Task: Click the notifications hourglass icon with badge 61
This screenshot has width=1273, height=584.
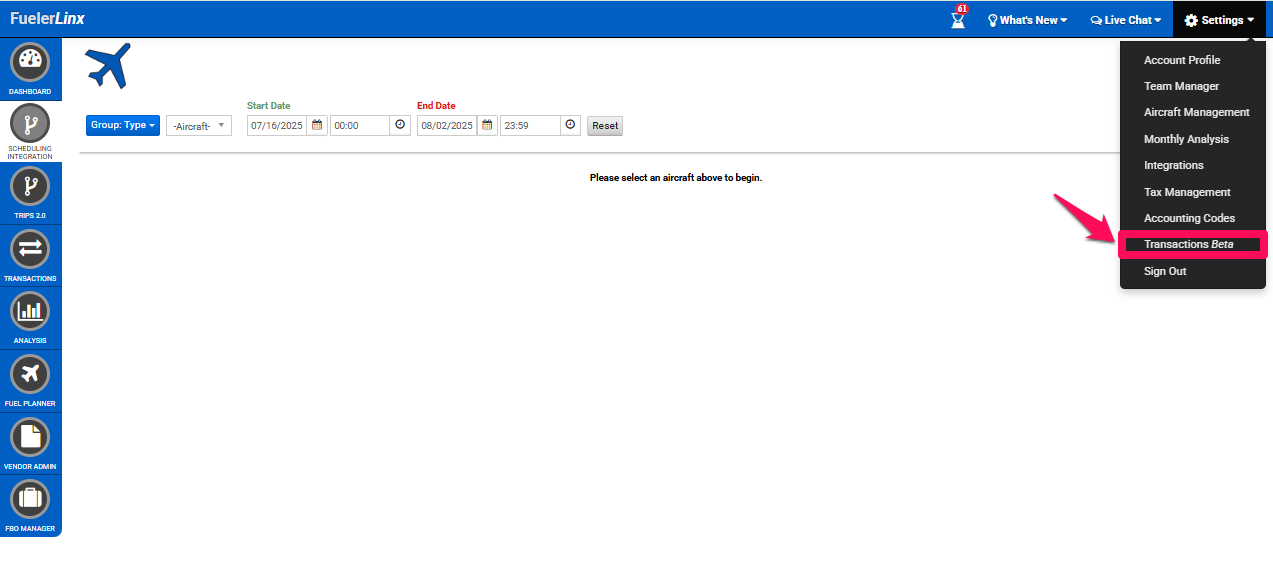Action: (x=959, y=17)
